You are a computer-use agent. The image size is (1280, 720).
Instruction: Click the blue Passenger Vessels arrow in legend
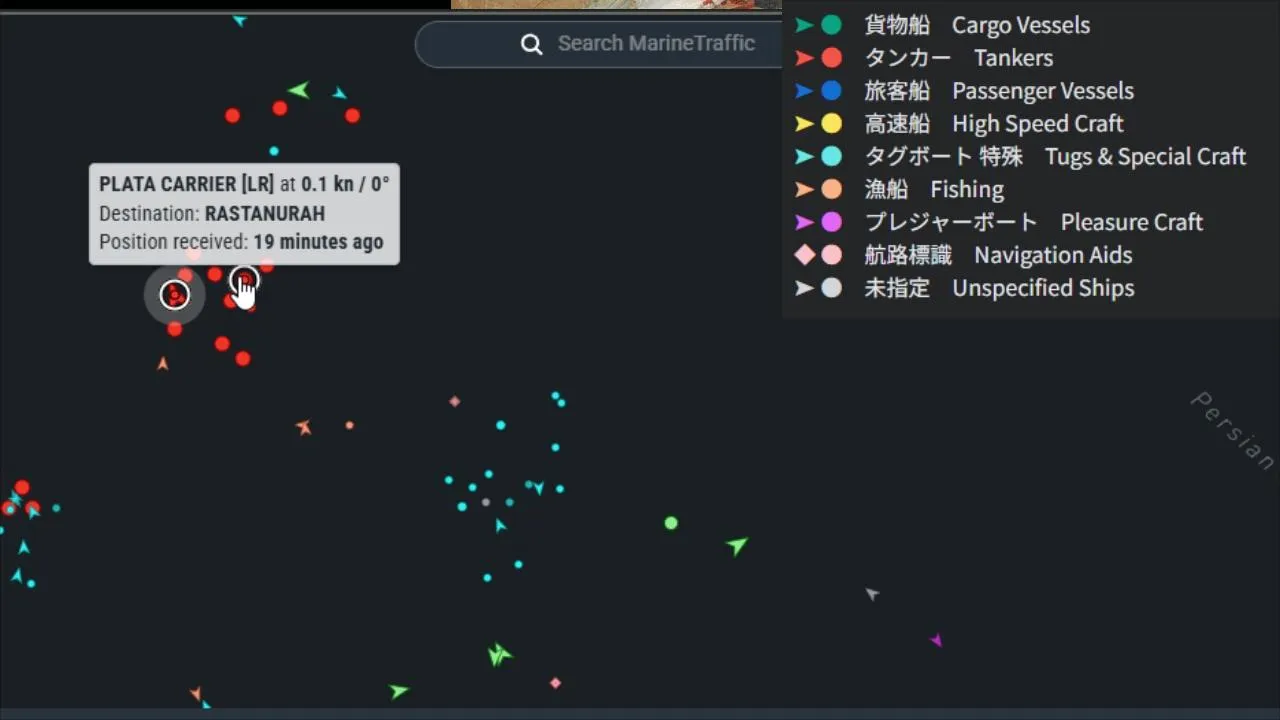pyautogui.click(x=804, y=91)
